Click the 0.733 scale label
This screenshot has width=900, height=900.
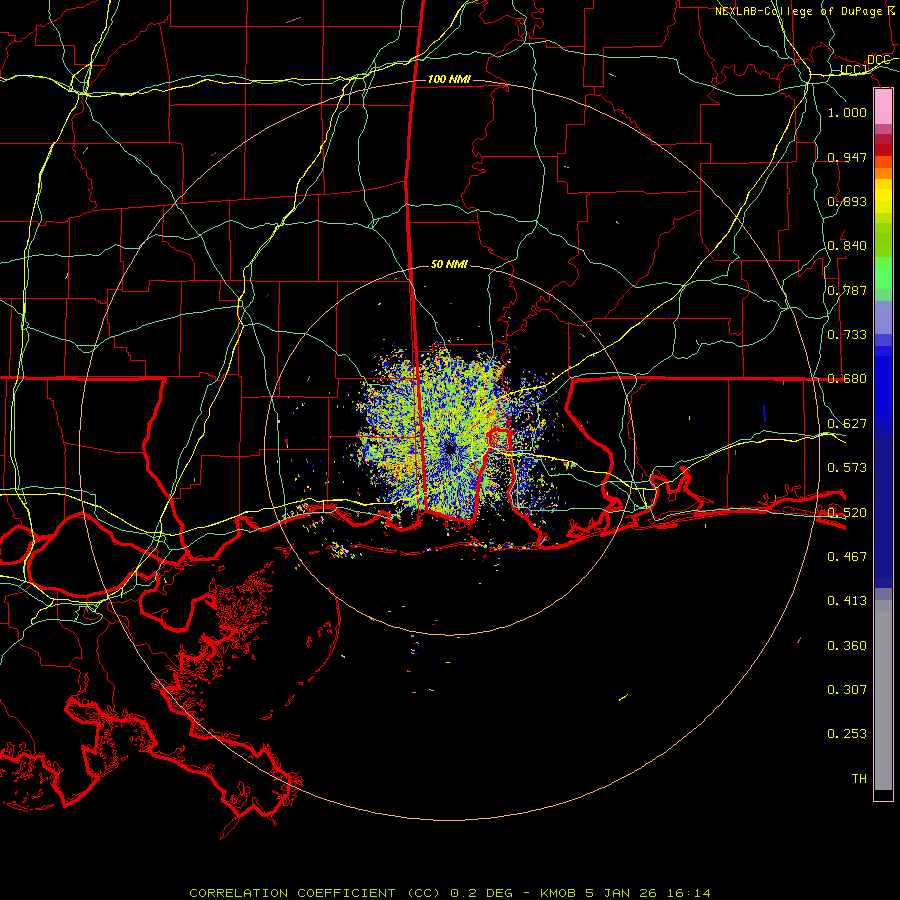point(847,334)
